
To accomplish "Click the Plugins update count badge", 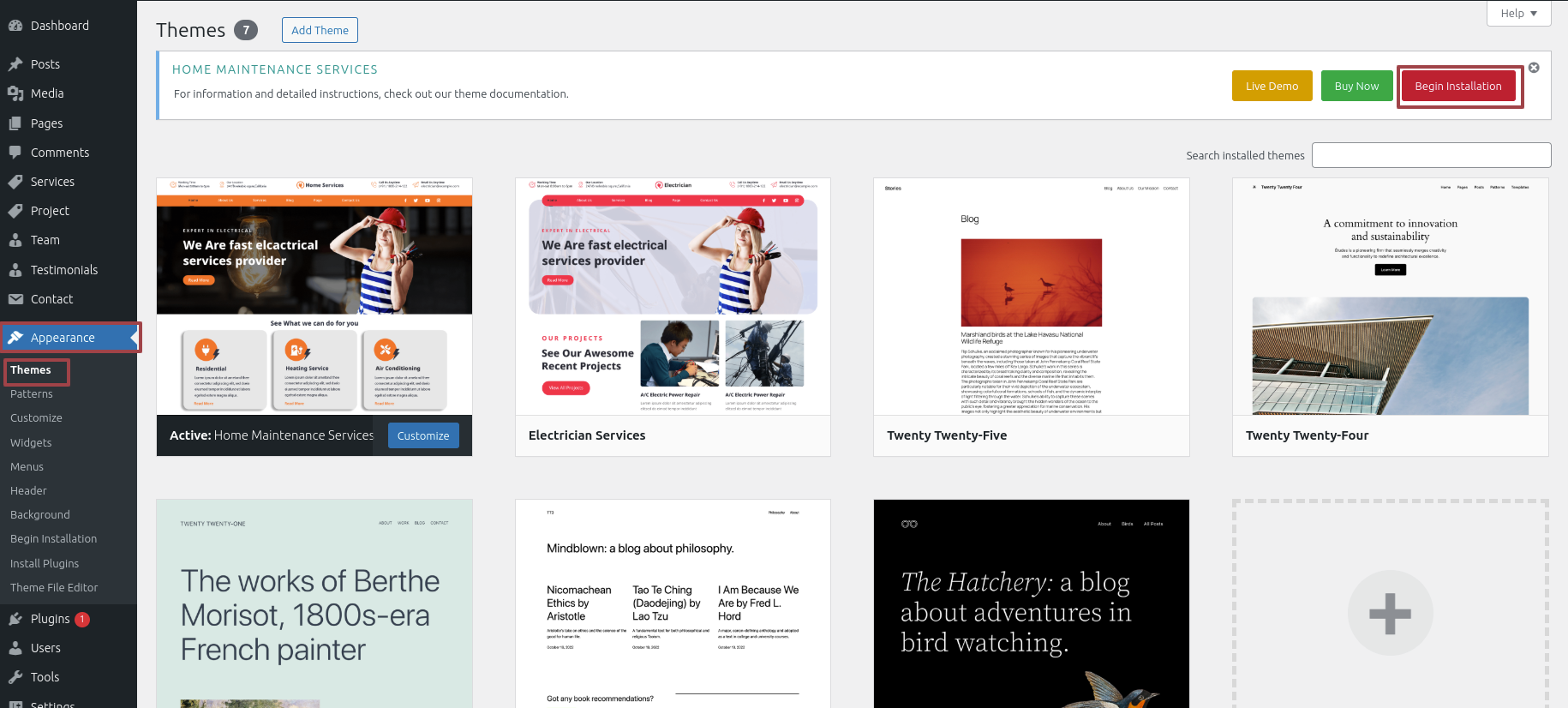I will pyautogui.click(x=82, y=619).
